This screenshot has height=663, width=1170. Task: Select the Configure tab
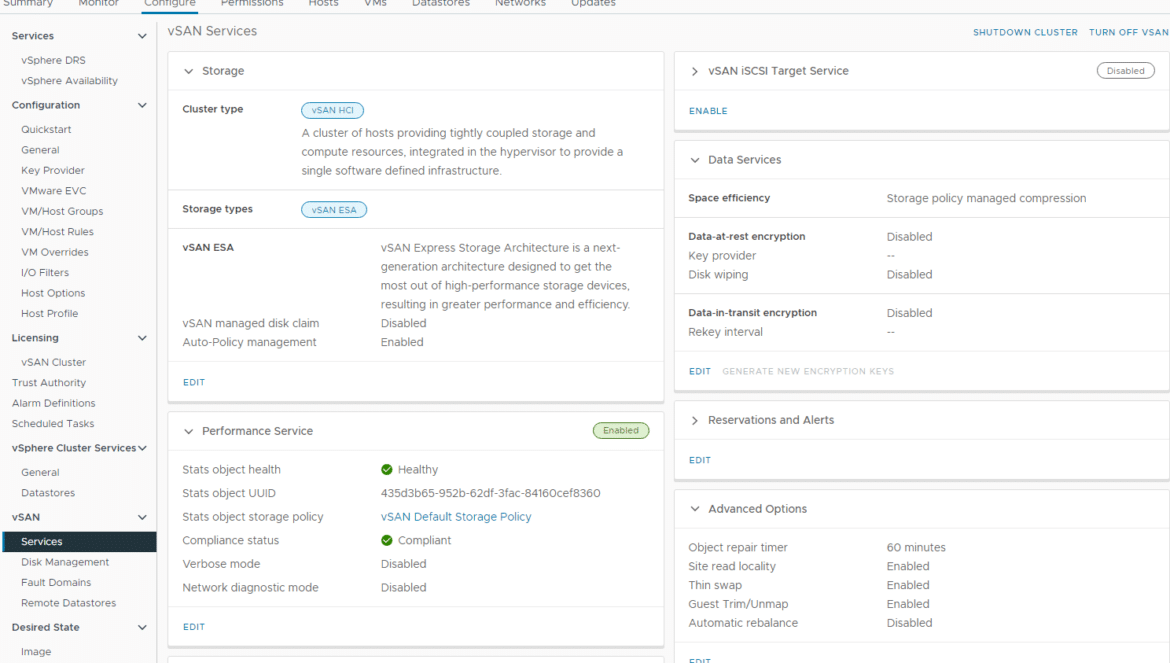pos(169,4)
